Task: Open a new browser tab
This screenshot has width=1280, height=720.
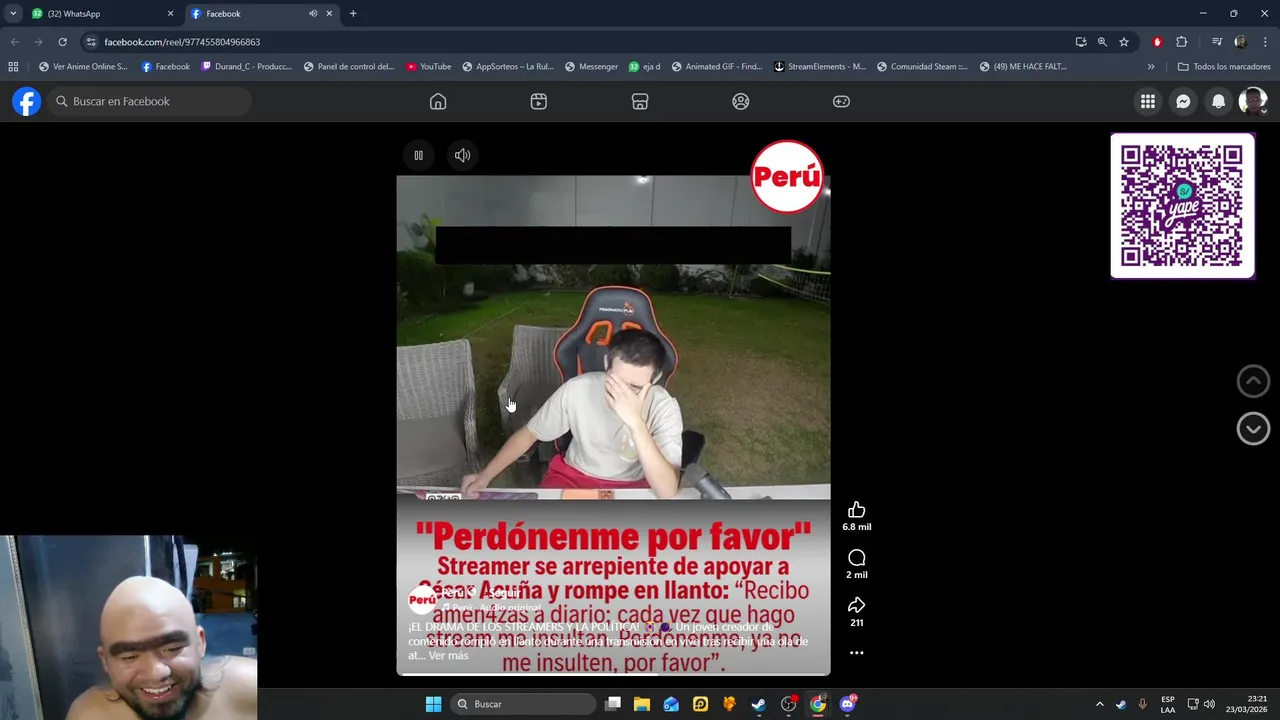Action: 353,14
